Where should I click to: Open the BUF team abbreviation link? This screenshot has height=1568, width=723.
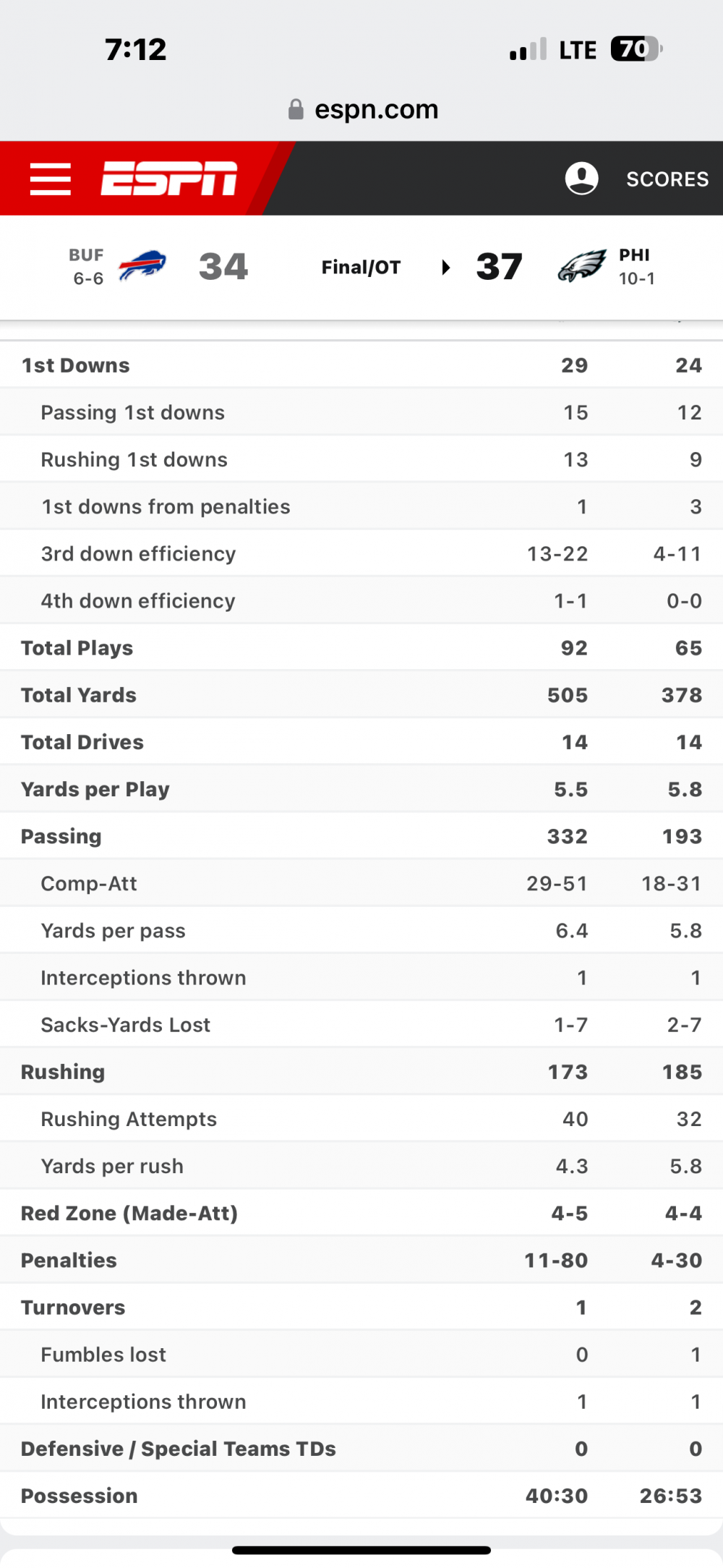pos(87,255)
